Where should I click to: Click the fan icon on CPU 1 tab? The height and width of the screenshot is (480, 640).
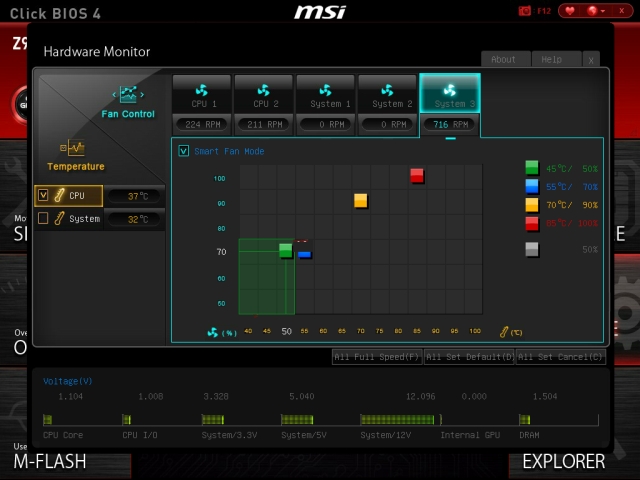(x=202, y=90)
